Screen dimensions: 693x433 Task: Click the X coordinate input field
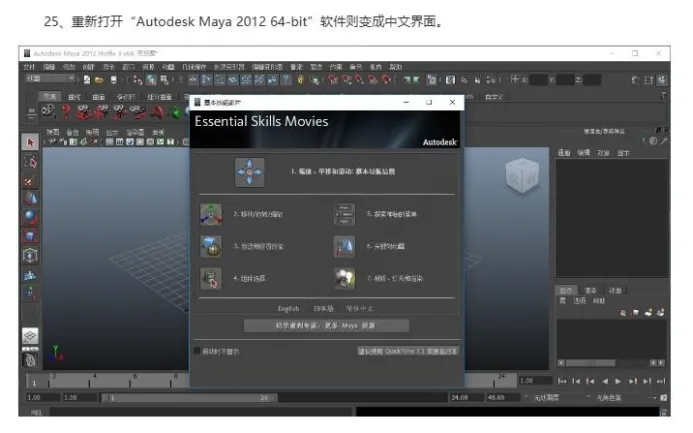(538, 80)
